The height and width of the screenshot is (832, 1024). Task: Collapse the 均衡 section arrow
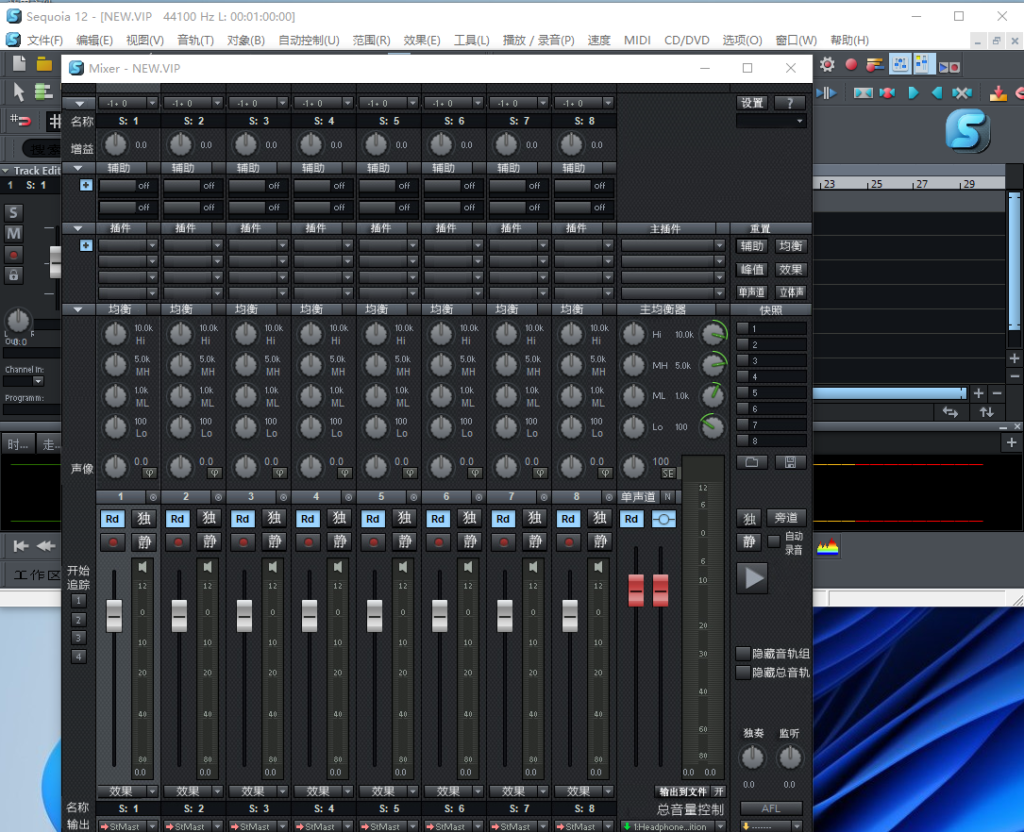78,309
